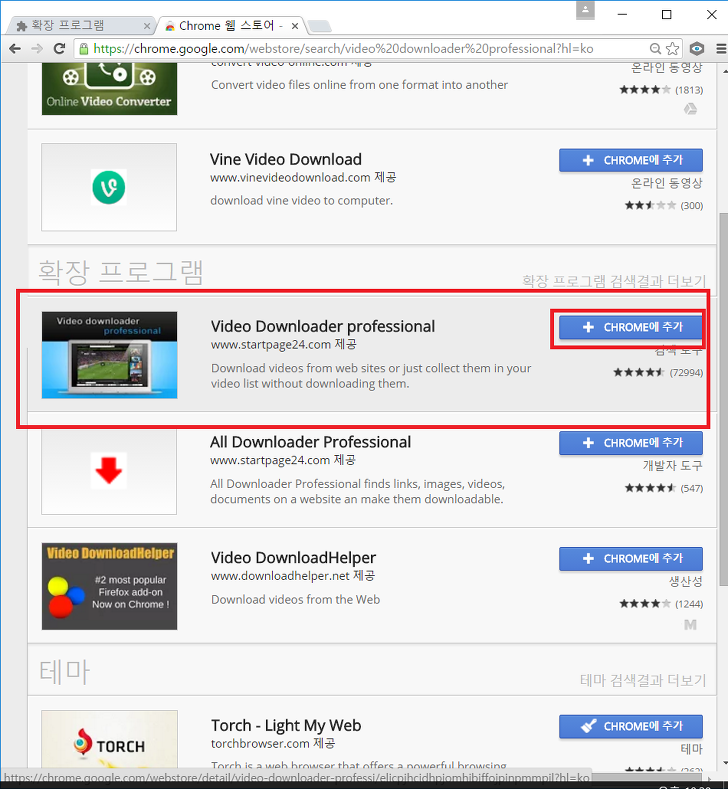Screen dimensions: 728x789
Task: Add Vine Video Download to Chrome
Action: click(x=631, y=161)
